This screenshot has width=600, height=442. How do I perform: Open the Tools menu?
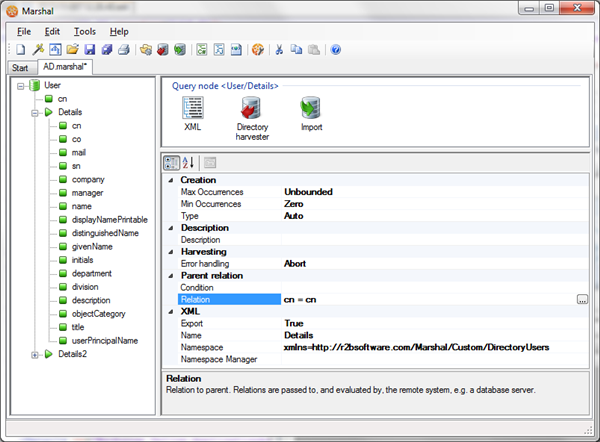pos(85,31)
